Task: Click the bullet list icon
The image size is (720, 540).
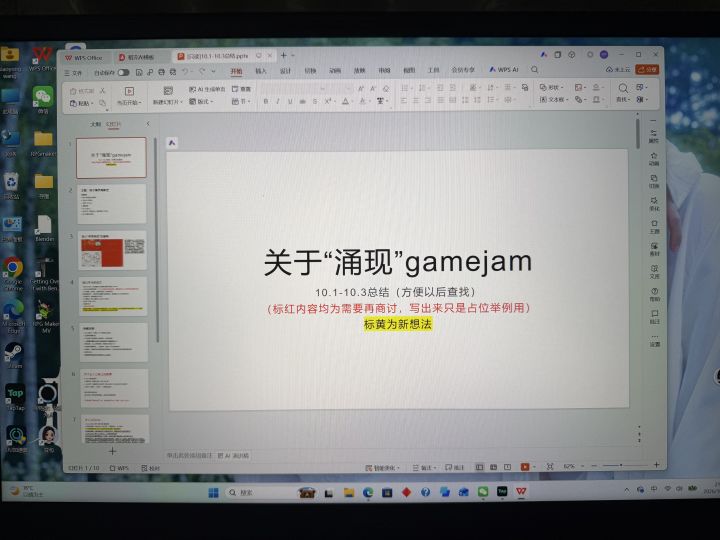Action: pyautogui.click(x=406, y=88)
